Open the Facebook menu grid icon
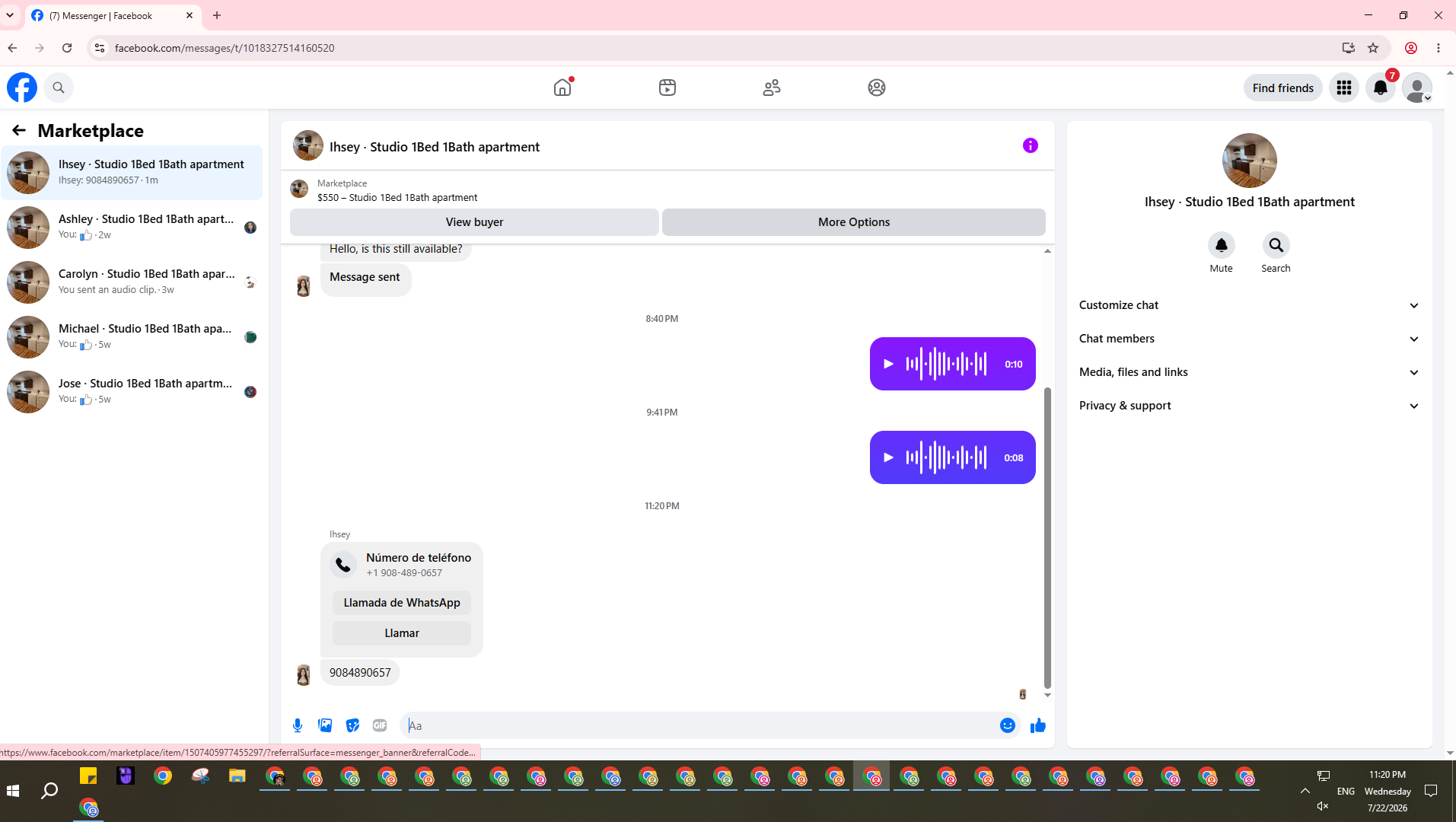The width and height of the screenshot is (1456, 822). [x=1344, y=88]
